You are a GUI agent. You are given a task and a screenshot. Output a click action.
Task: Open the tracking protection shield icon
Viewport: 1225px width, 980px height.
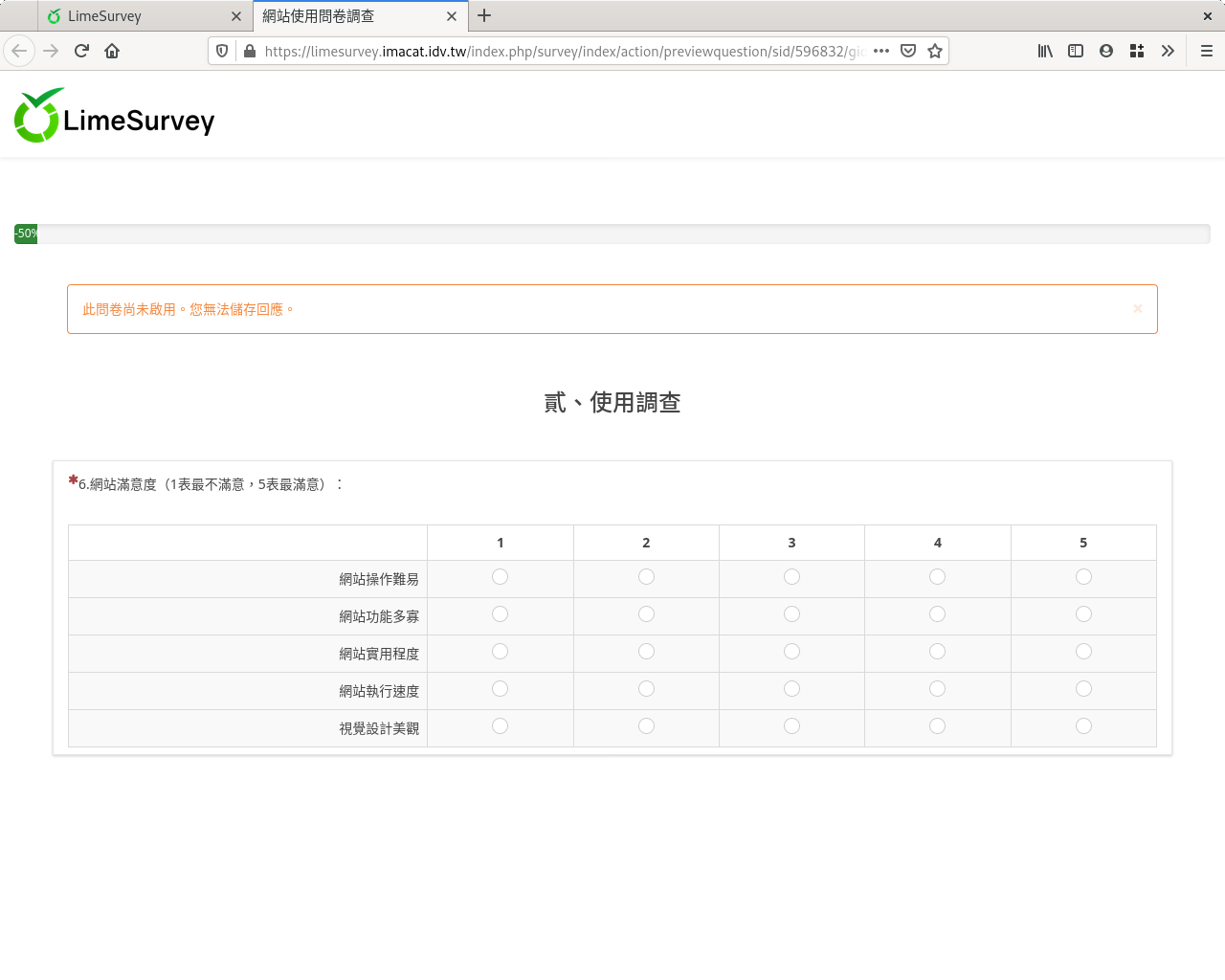[222, 51]
